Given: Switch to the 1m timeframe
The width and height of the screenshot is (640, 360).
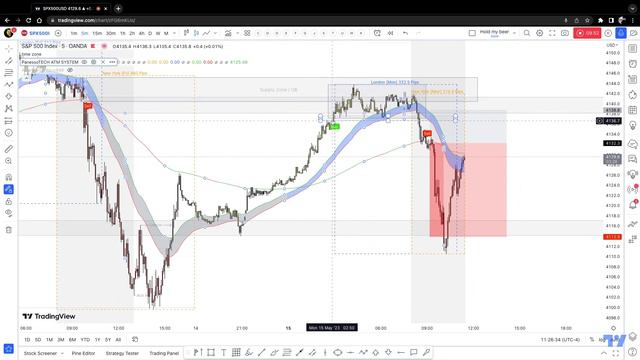Looking at the screenshot, I should 73,33.
